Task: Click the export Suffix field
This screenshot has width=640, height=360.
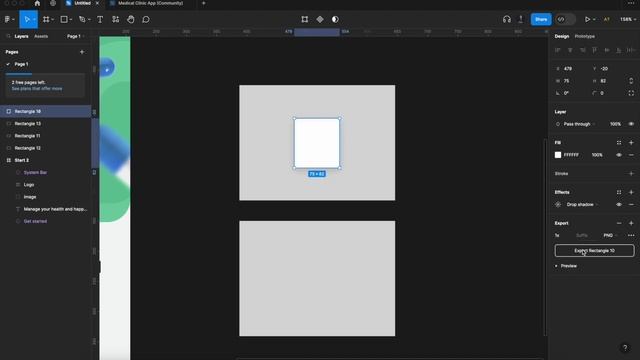Action: [x=582, y=236]
